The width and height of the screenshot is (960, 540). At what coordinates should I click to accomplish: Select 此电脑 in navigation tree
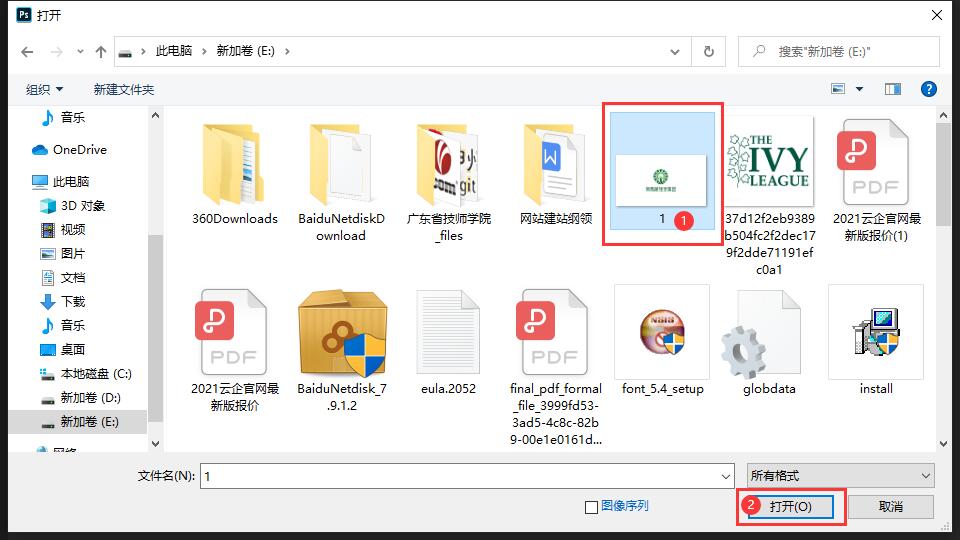[x=61, y=181]
